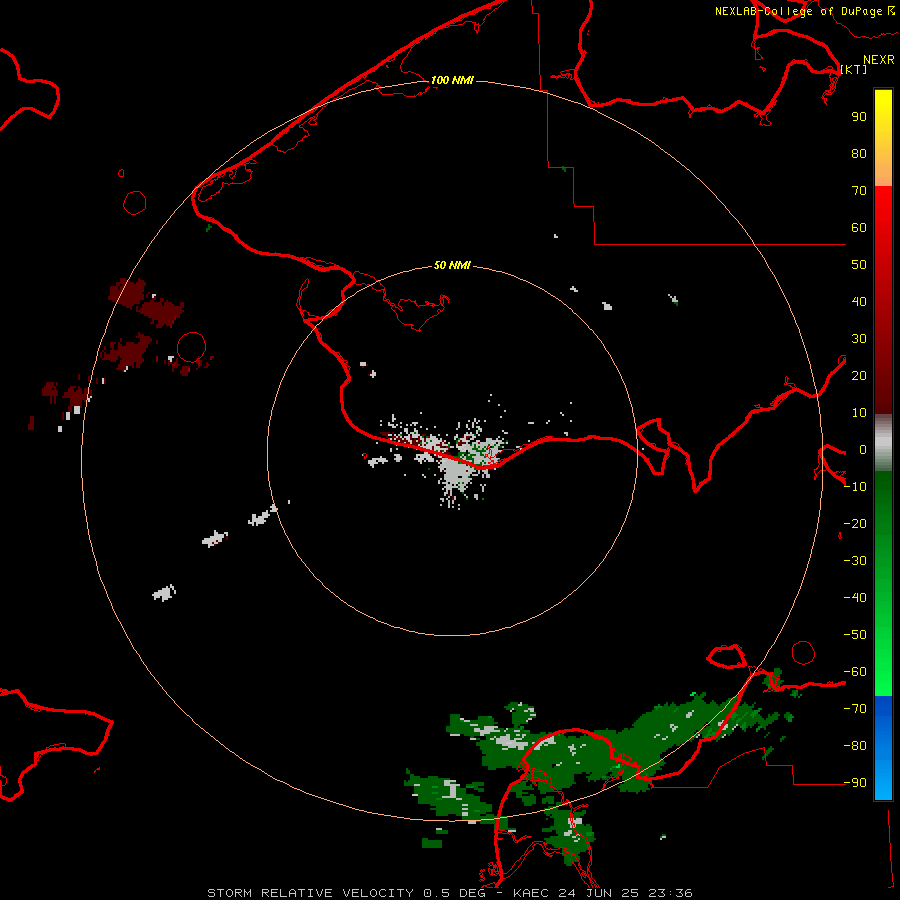The width and height of the screenshot is (900, 900).
Task: Click the "23:36" time stamp in the caption
Action: pyautogui.click(x=670, y=893)
